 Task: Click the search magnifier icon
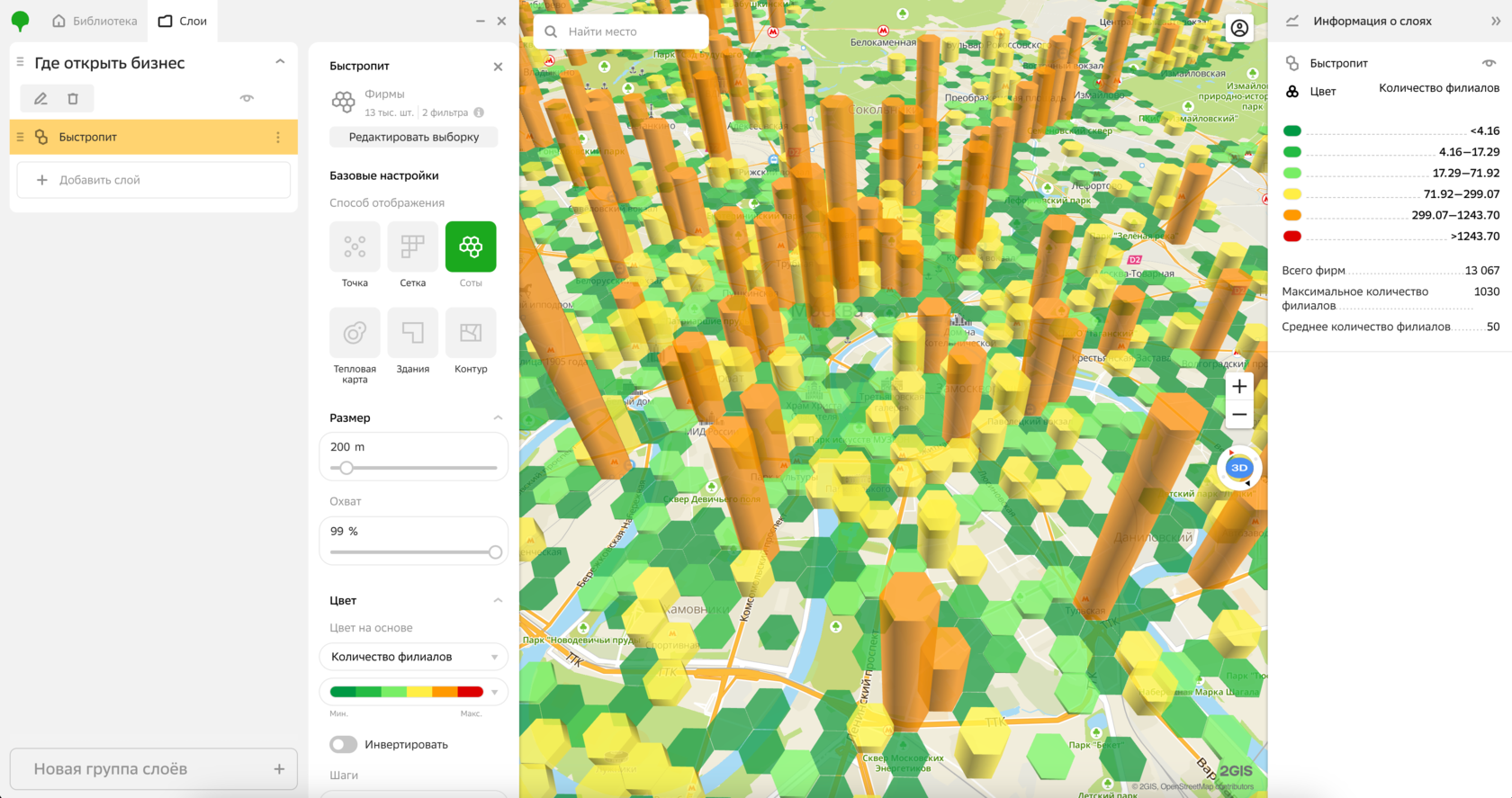pos(551,31)
